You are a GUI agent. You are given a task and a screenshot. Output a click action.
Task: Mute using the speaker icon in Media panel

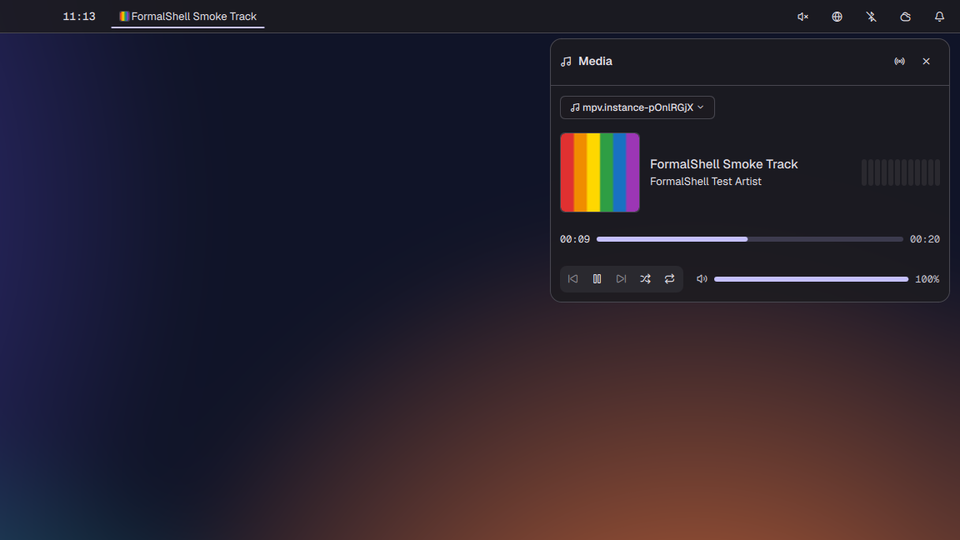(702, 279)
